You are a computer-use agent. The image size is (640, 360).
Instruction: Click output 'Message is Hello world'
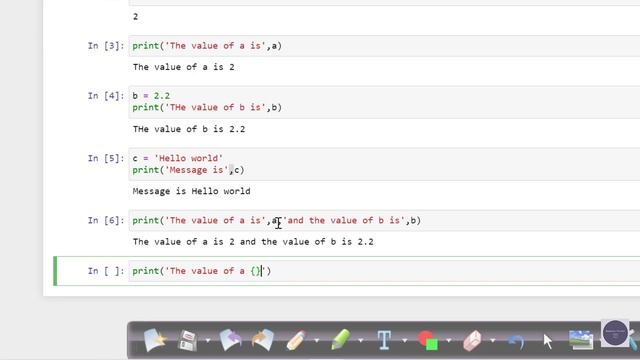(191, 191)
